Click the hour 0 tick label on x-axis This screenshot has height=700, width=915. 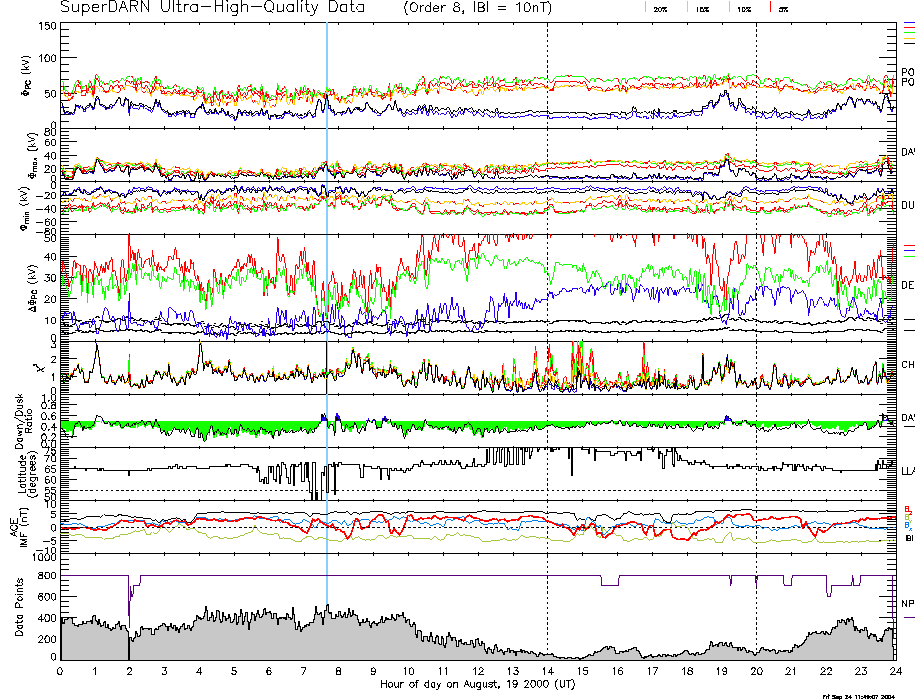[x=61, y=672]
